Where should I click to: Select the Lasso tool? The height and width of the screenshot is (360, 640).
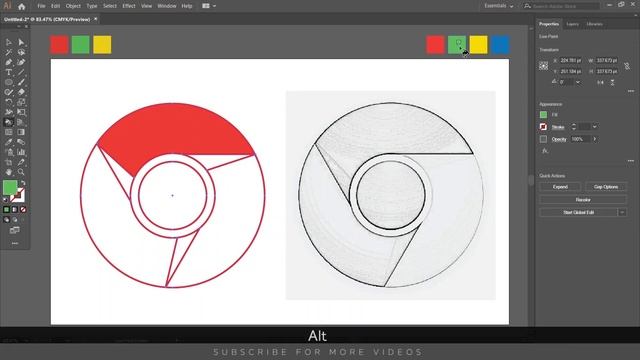click(21, 52)
